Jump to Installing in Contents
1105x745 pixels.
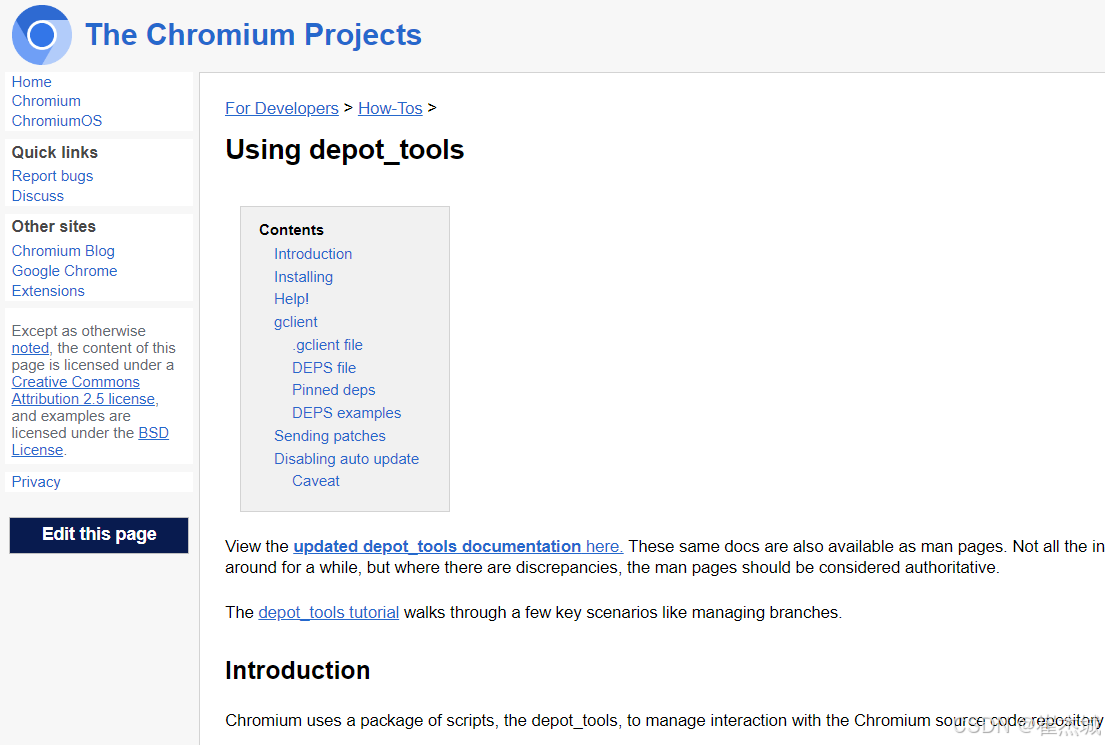click(x=303, y=277)
